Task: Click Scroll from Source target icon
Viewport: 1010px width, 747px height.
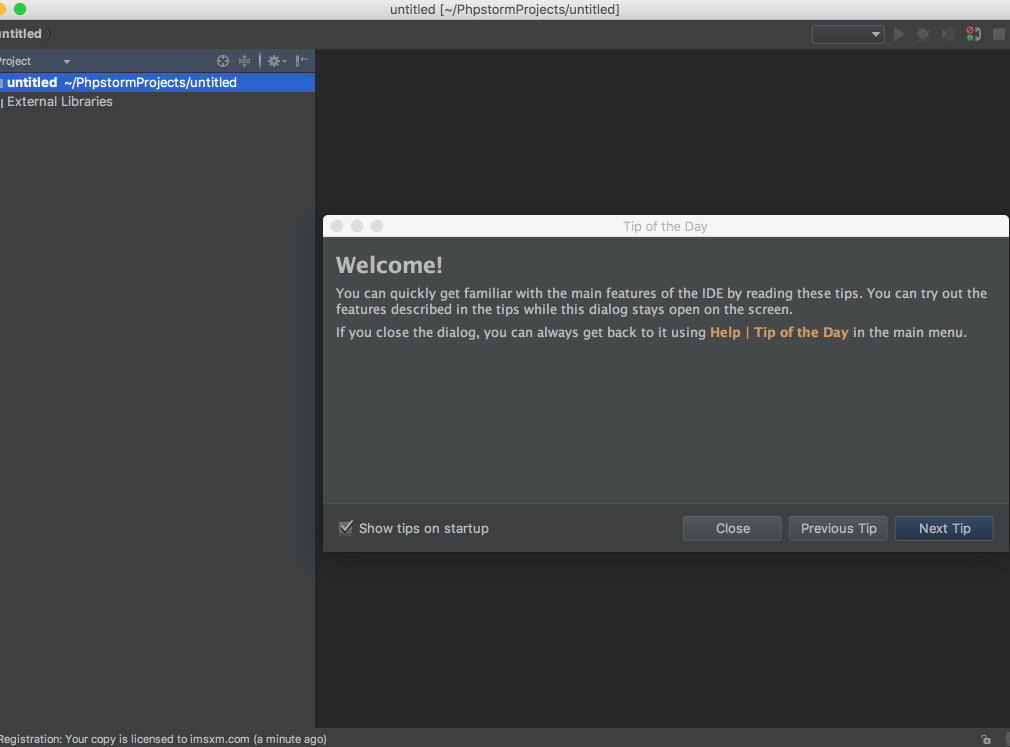Action: pos(223,61)
